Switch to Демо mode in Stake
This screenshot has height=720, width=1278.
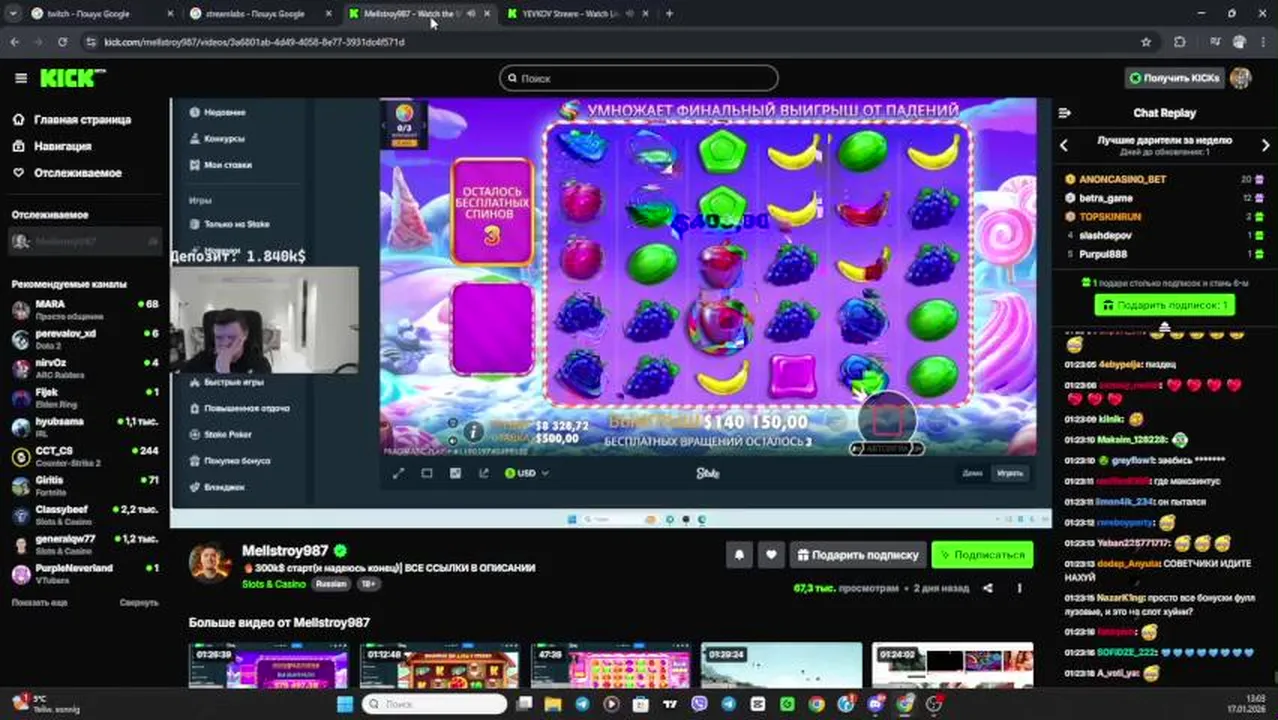(x=972, y=473)
